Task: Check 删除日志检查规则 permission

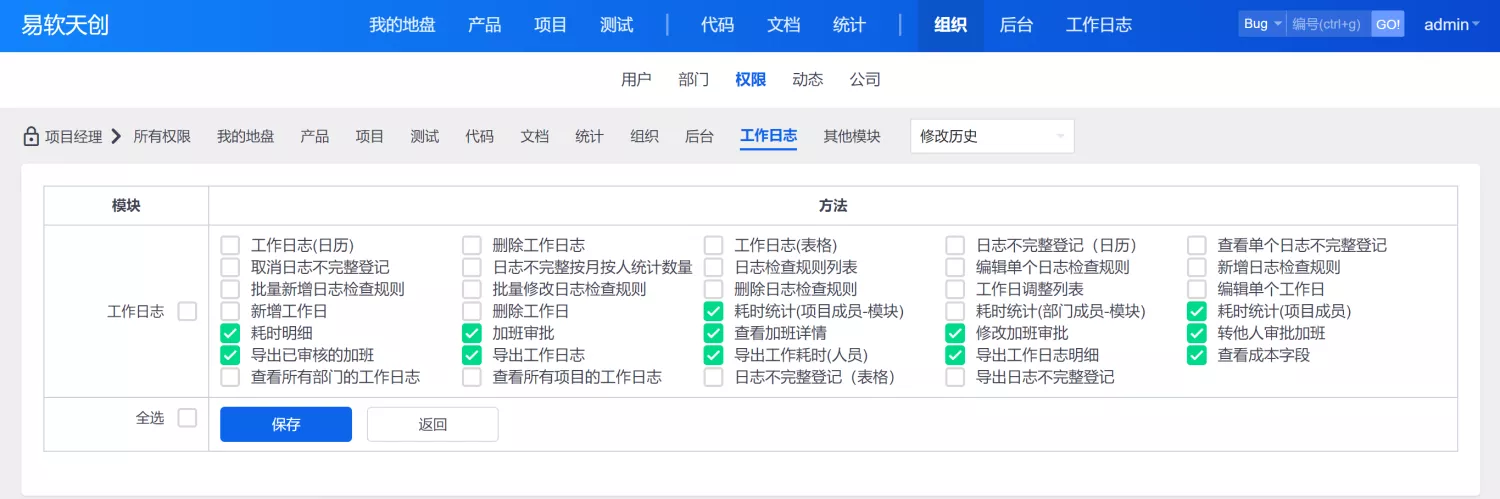Action: (x=713, y=289)
